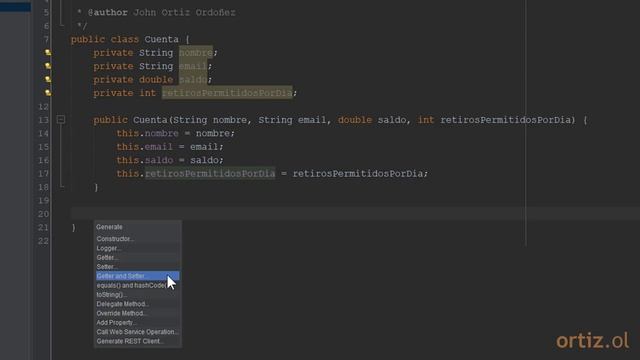Pick Getter and Setter... option
The height and width of the screenshot is (360, 640).
pos(138,276)
